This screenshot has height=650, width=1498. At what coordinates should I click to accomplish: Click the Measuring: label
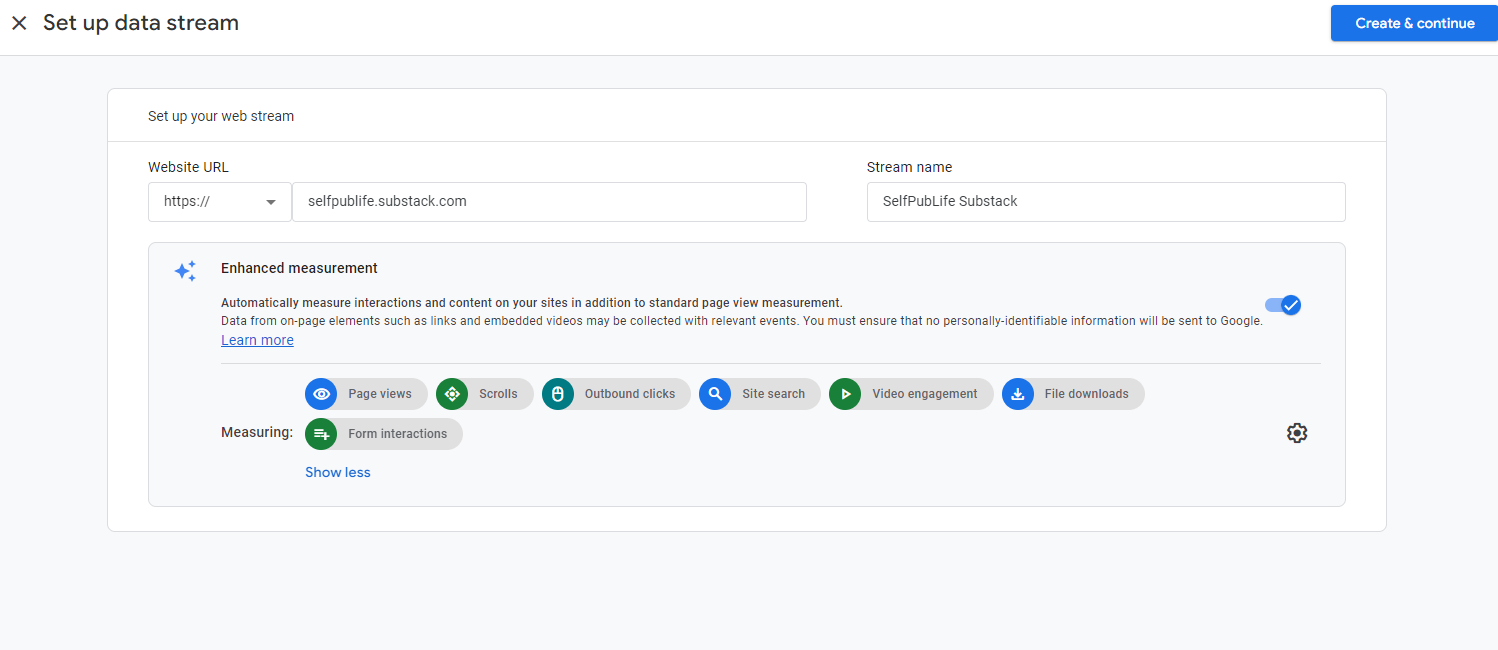tap(257, 433)
